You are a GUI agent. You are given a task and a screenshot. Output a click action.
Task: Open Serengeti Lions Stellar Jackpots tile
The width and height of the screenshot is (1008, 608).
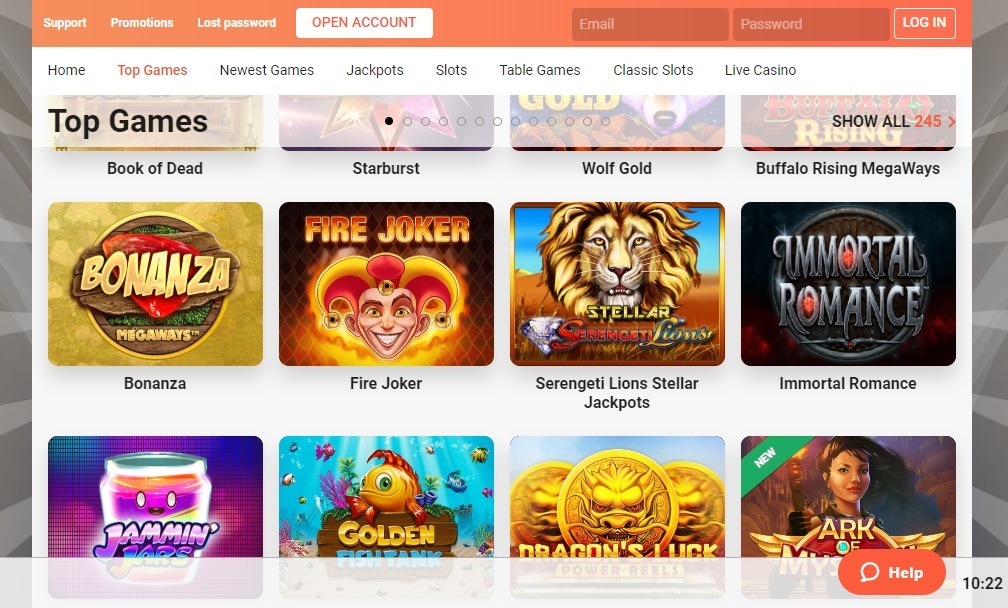pos(617,283)
